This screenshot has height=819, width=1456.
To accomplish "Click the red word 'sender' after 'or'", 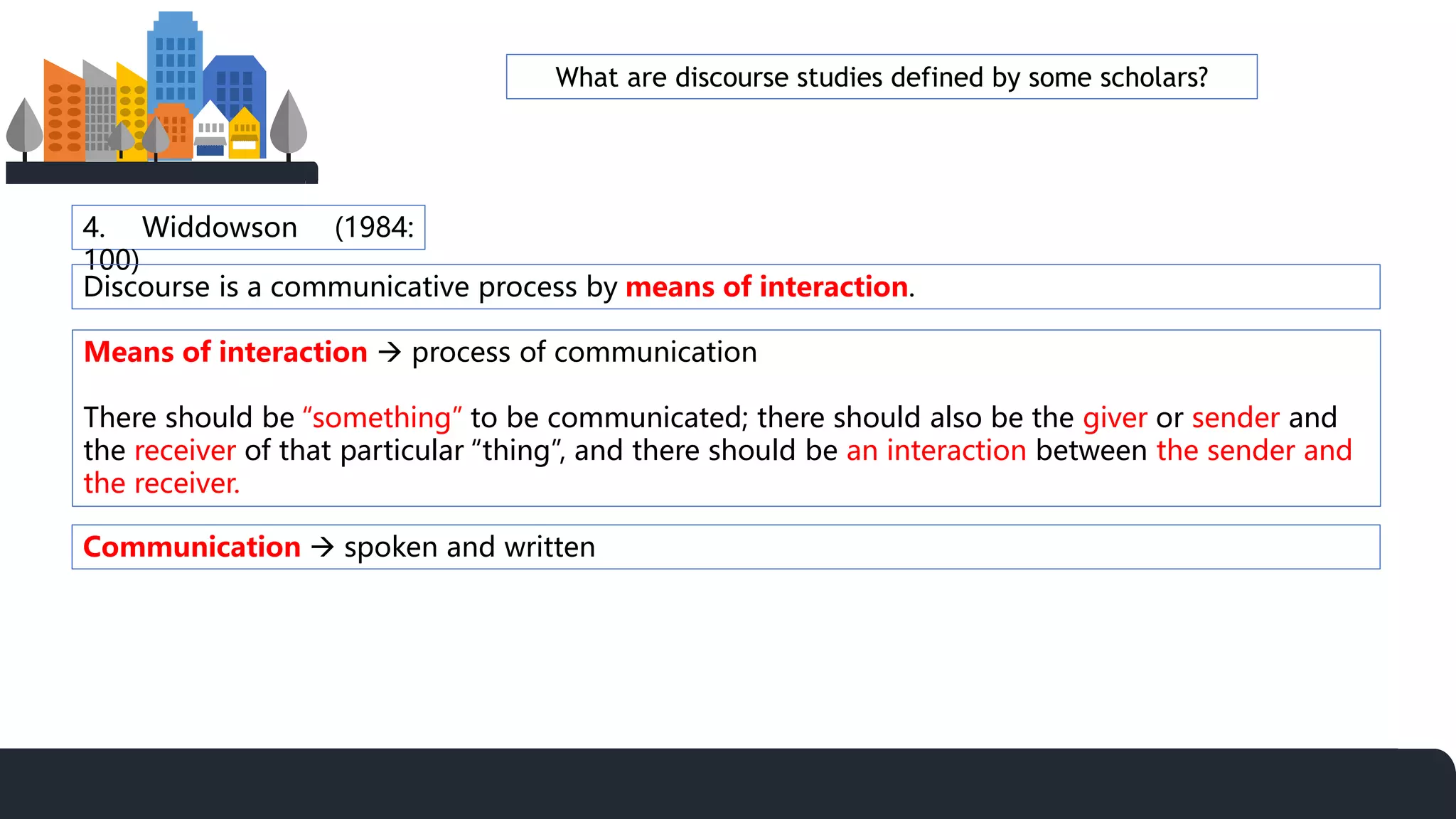I will pyautogui.click(x=1236, y=417).
